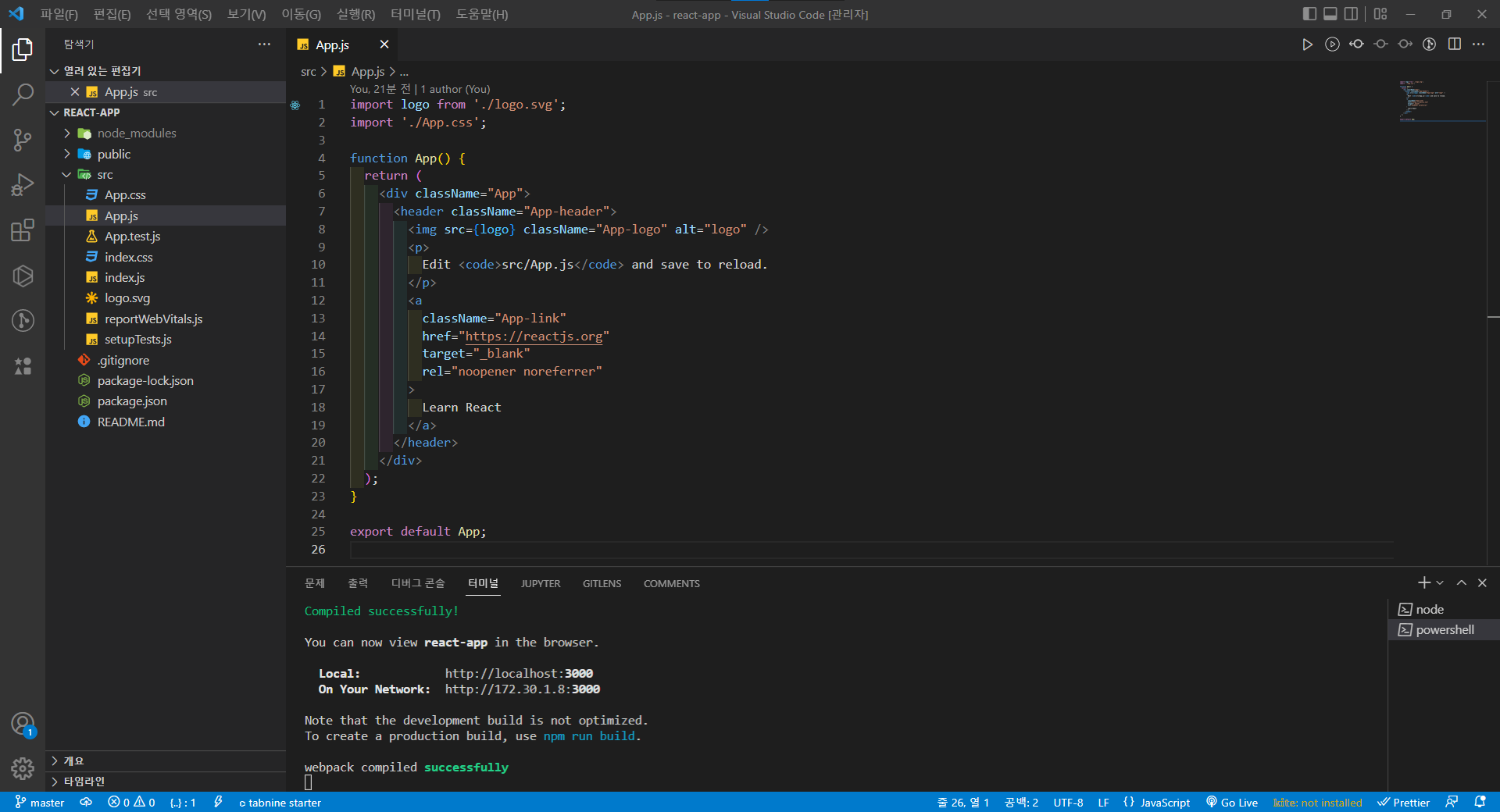Switch to the JUPYTER panel tab
Image resolution: width=1500 pixels, height=812 pixels.
(x=541, y=583)
